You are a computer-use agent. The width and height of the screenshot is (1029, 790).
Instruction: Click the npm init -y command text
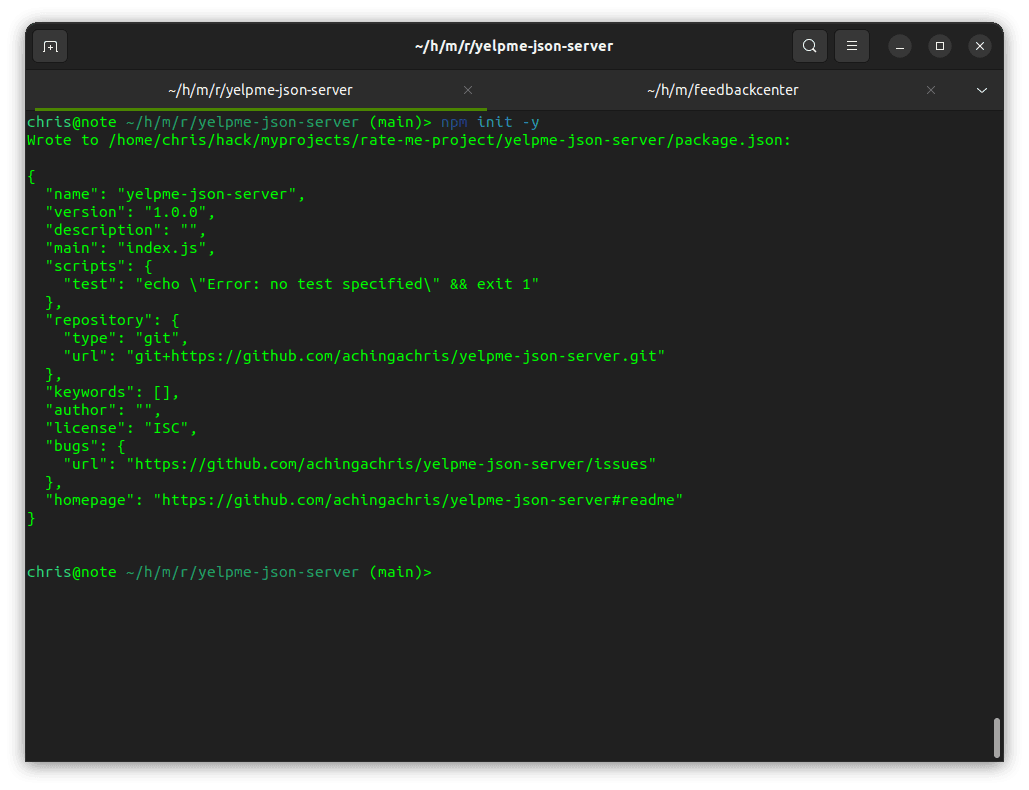[x=490, y=122]
